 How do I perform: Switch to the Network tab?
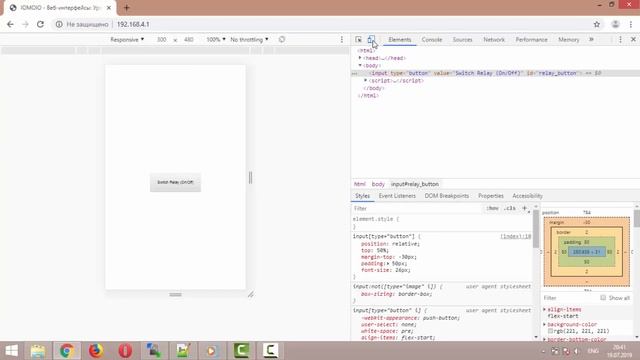[494, 40]
